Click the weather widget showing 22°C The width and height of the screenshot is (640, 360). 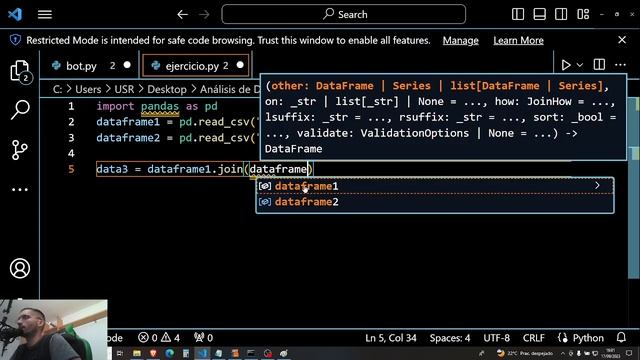(525, 353)
